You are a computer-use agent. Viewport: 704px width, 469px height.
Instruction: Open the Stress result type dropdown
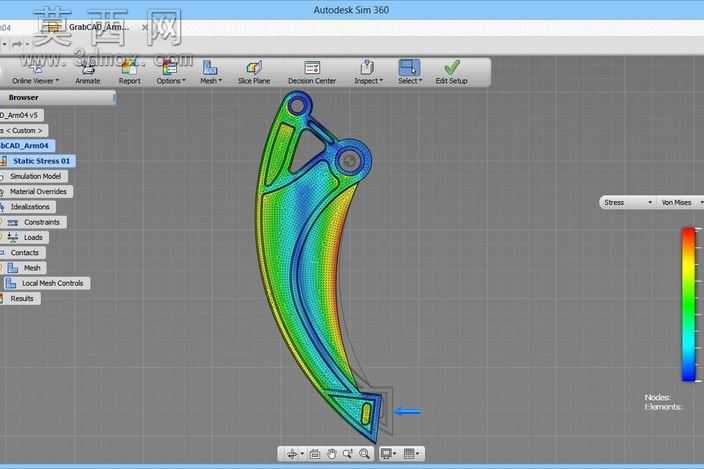pos(628,202)
